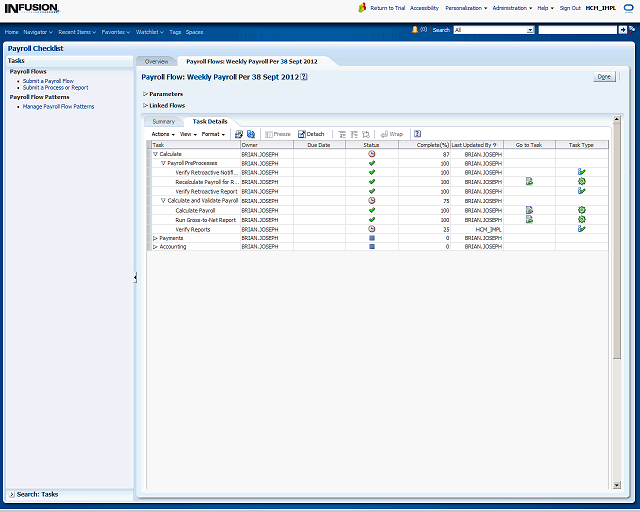This screenshot has width=640, height=512.
Task: Click the global search text field
Action: pyautogui.click(x=576, y=30)
